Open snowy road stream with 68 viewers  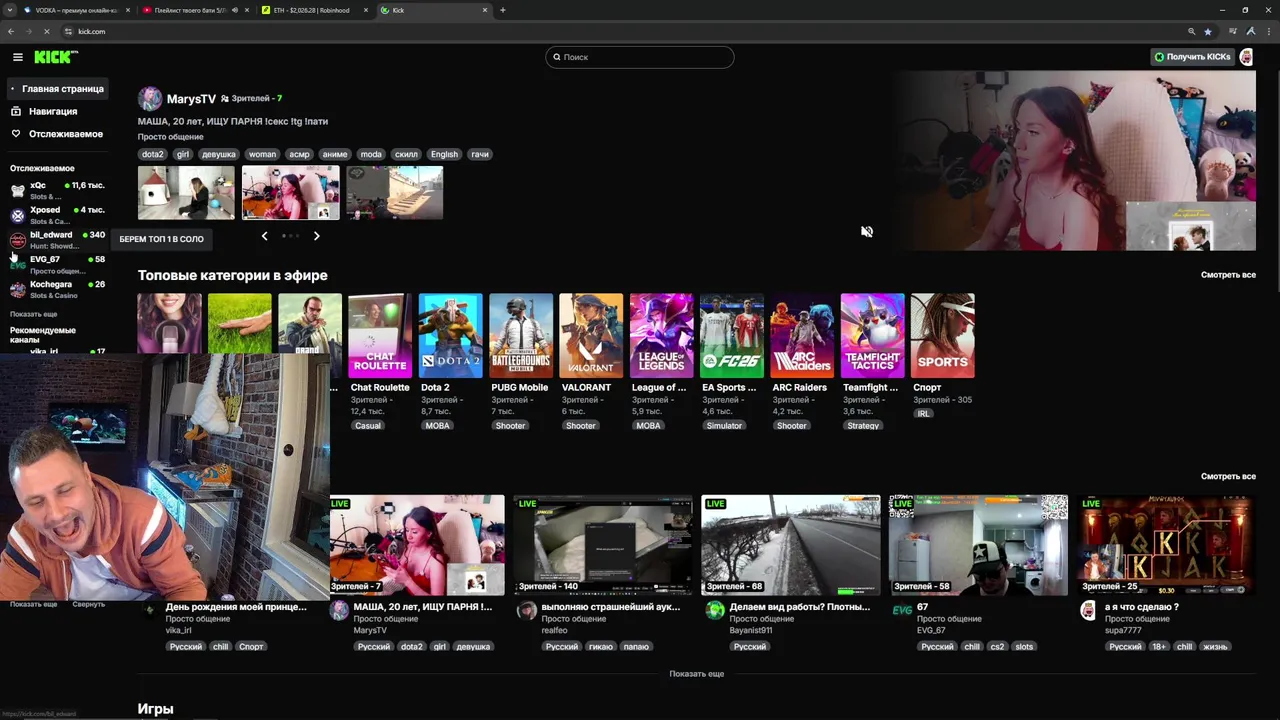click(791, 545)
